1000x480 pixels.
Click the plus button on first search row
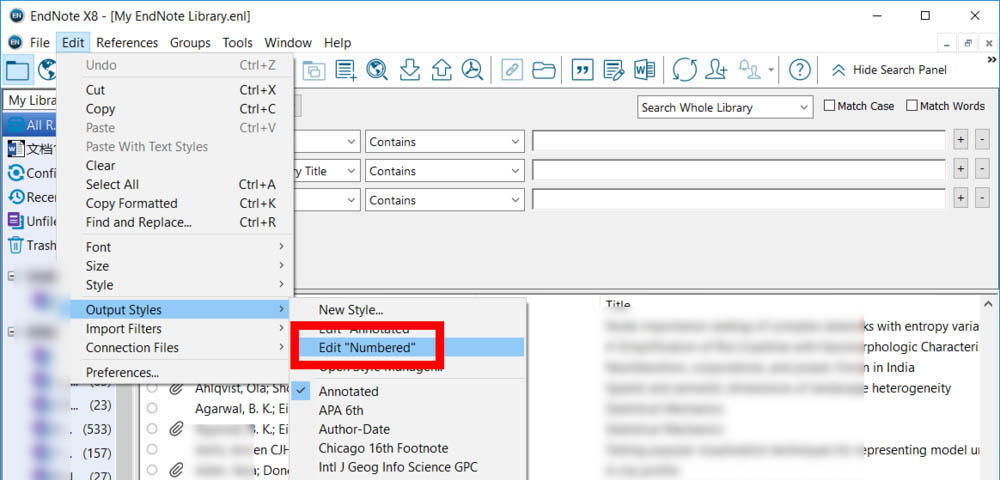coord(961,142)
